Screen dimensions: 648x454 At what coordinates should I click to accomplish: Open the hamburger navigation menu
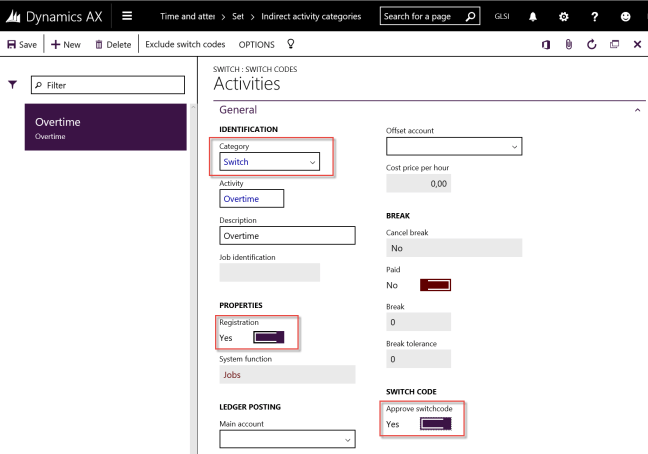(127, 16)
